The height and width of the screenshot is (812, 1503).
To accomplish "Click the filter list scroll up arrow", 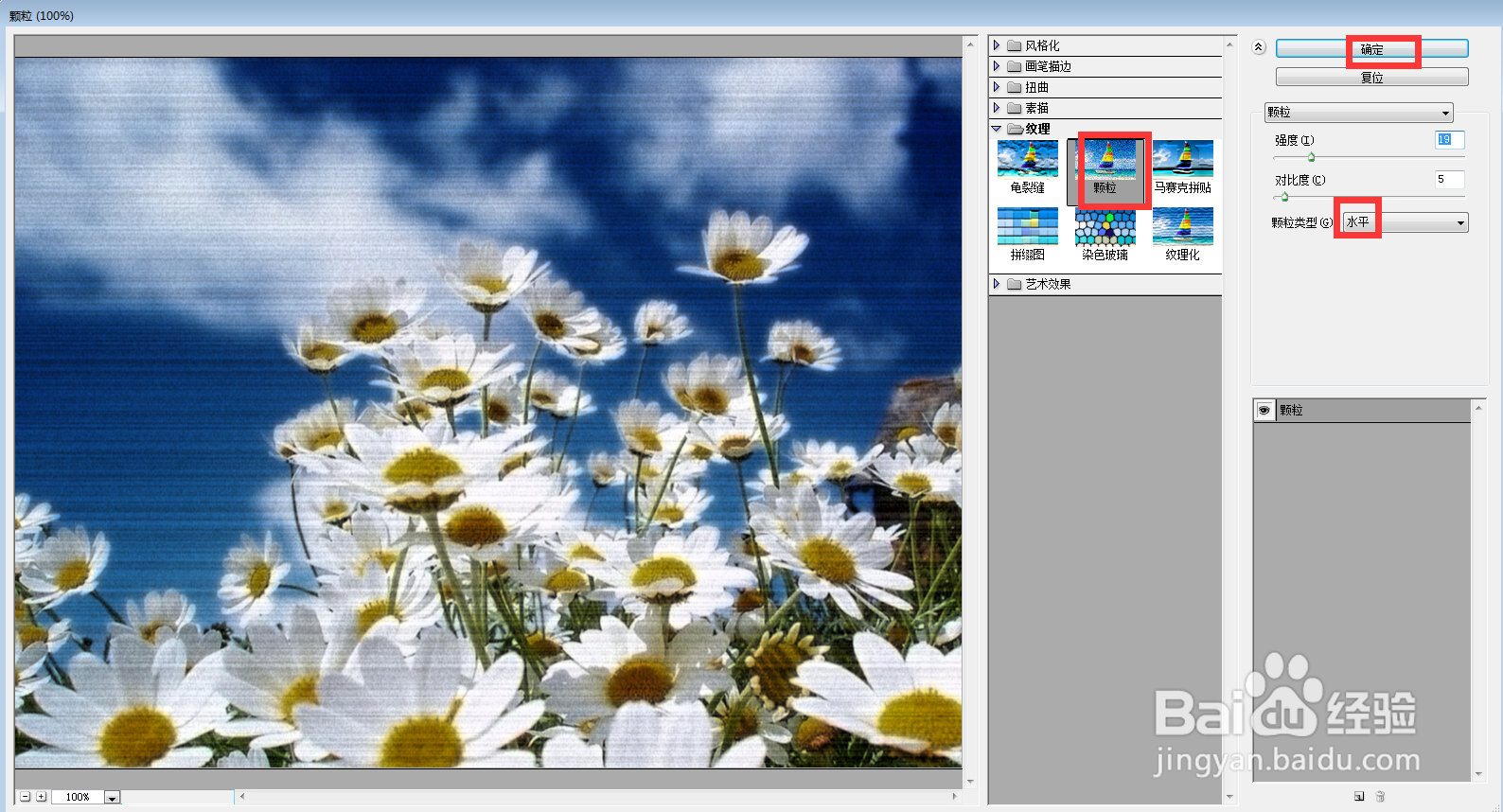I will (x=1229, y=44).
